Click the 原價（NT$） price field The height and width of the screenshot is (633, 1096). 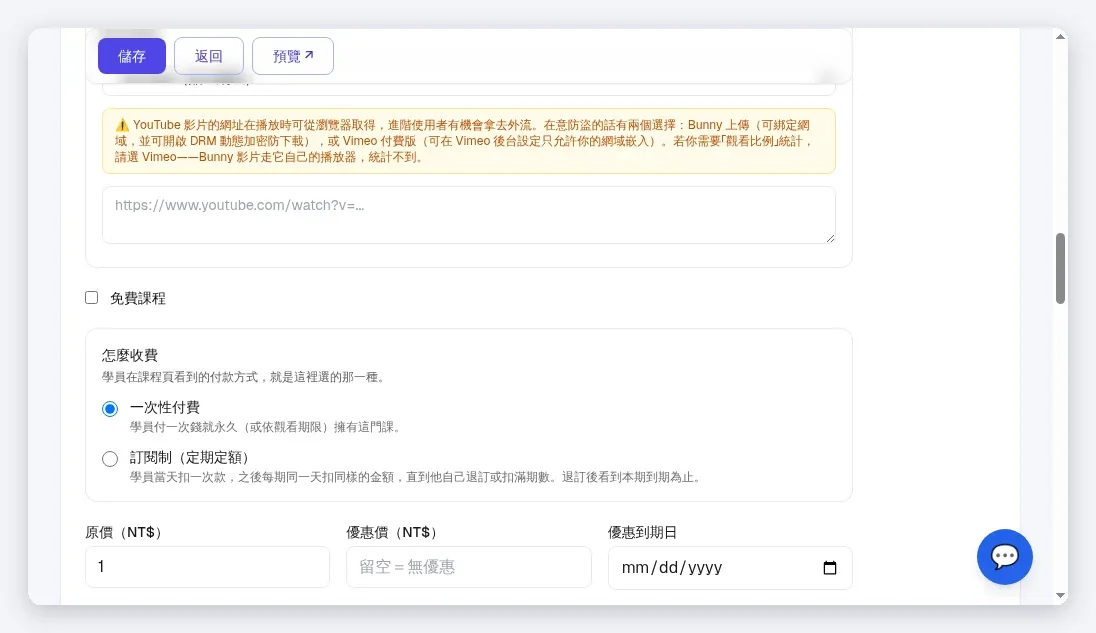point(207,567)
